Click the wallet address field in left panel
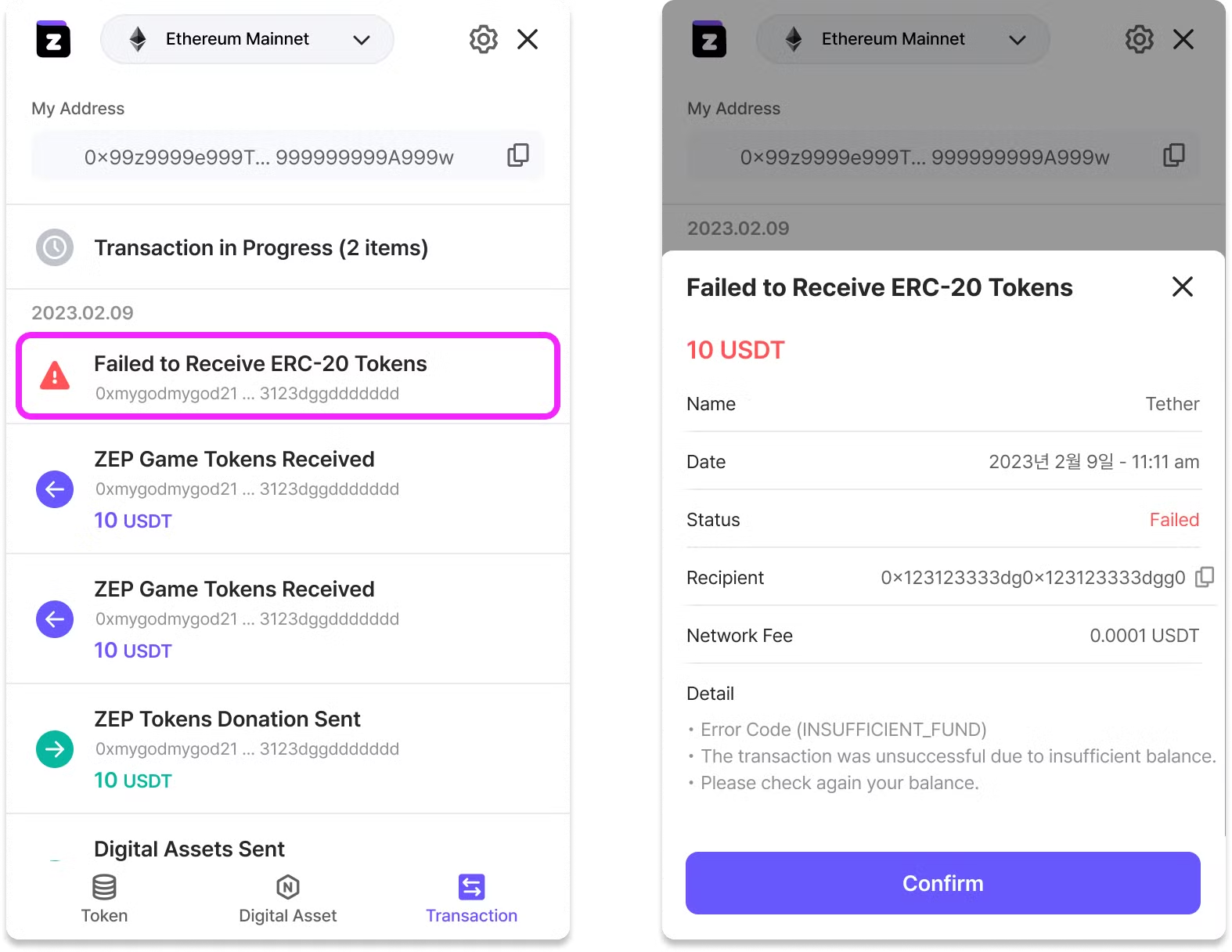This screenshot has height=952, width=1232. pyautogui.click(x=268, y=157)
